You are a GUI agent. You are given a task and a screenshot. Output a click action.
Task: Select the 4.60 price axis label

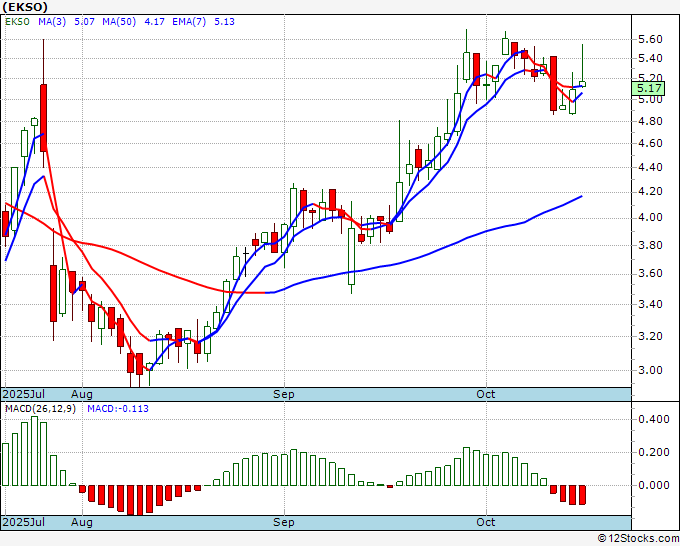(x=650, y=144)
